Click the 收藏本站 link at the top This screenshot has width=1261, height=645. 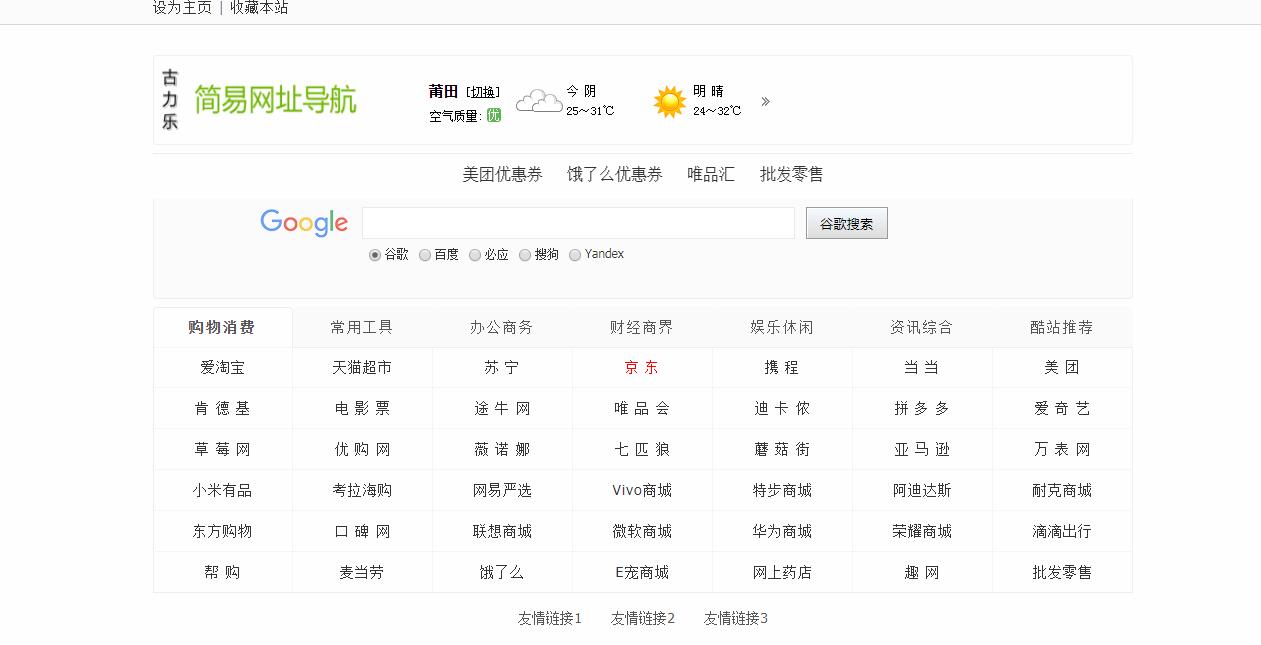(x=259, y=8)
